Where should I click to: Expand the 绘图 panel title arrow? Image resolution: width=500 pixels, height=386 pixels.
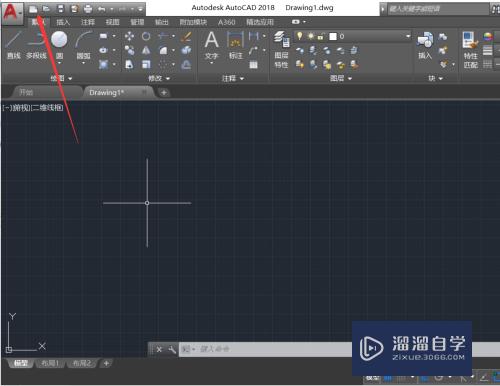point(70,79)
